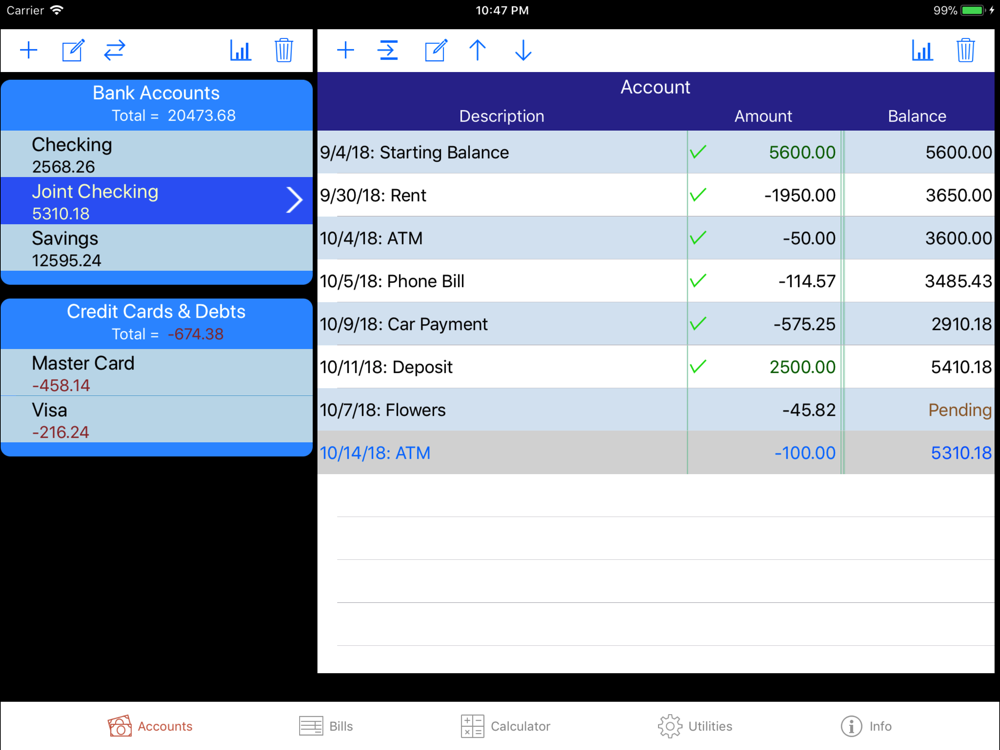Open the accounts bar chart report
The image size is (1000, 750).
pyautogui.click(x=240, y=50)
